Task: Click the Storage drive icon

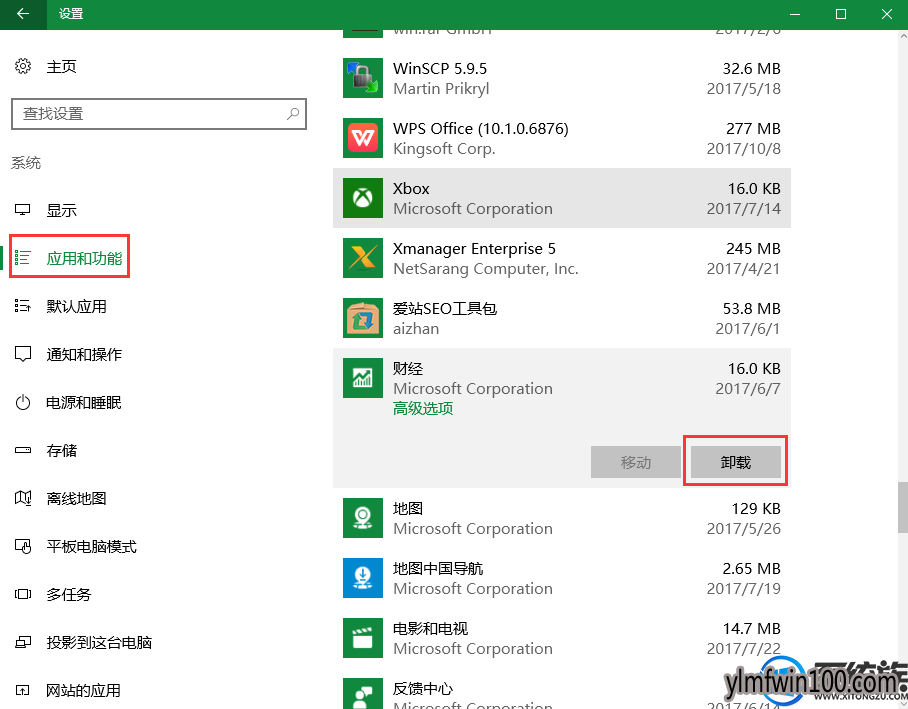Action: (x=23, y=450)
